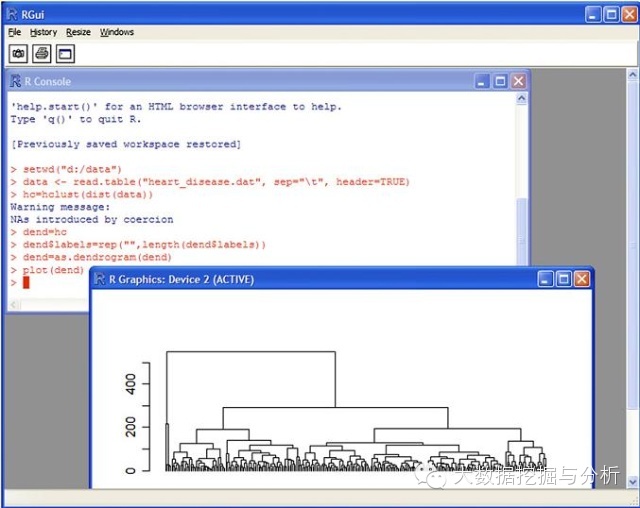Image resolution: width=640 pixels, height=508 pixels.
Task: Click the plot(dend) command line
Action: 47,270
